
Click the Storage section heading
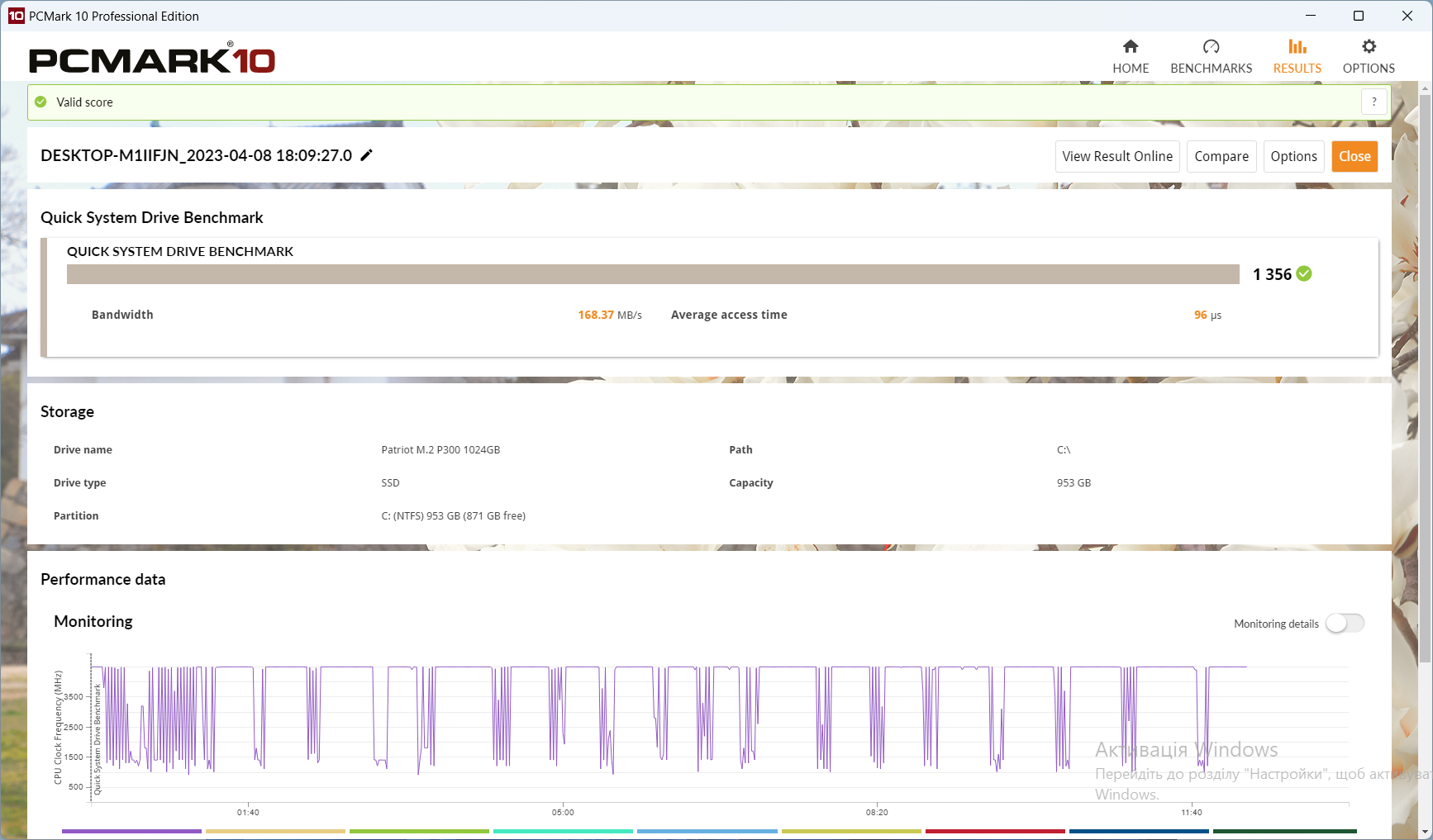coord(67,411)
